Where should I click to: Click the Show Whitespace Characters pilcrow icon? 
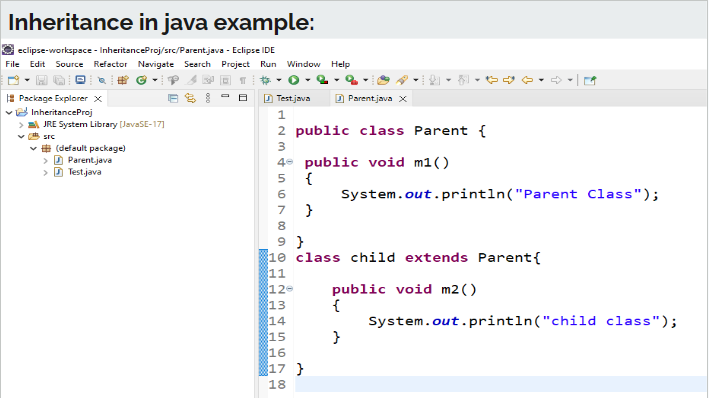tap(243, 81)
